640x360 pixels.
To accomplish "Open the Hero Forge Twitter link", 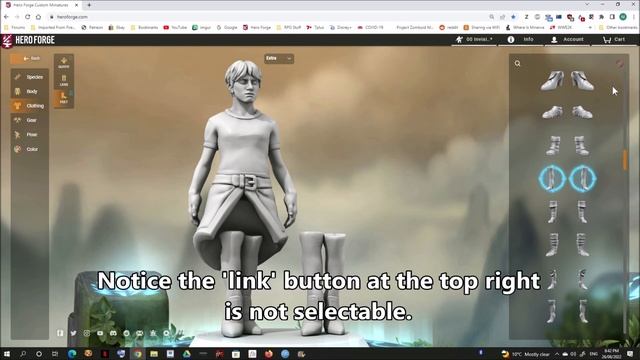I will [73, 333].
